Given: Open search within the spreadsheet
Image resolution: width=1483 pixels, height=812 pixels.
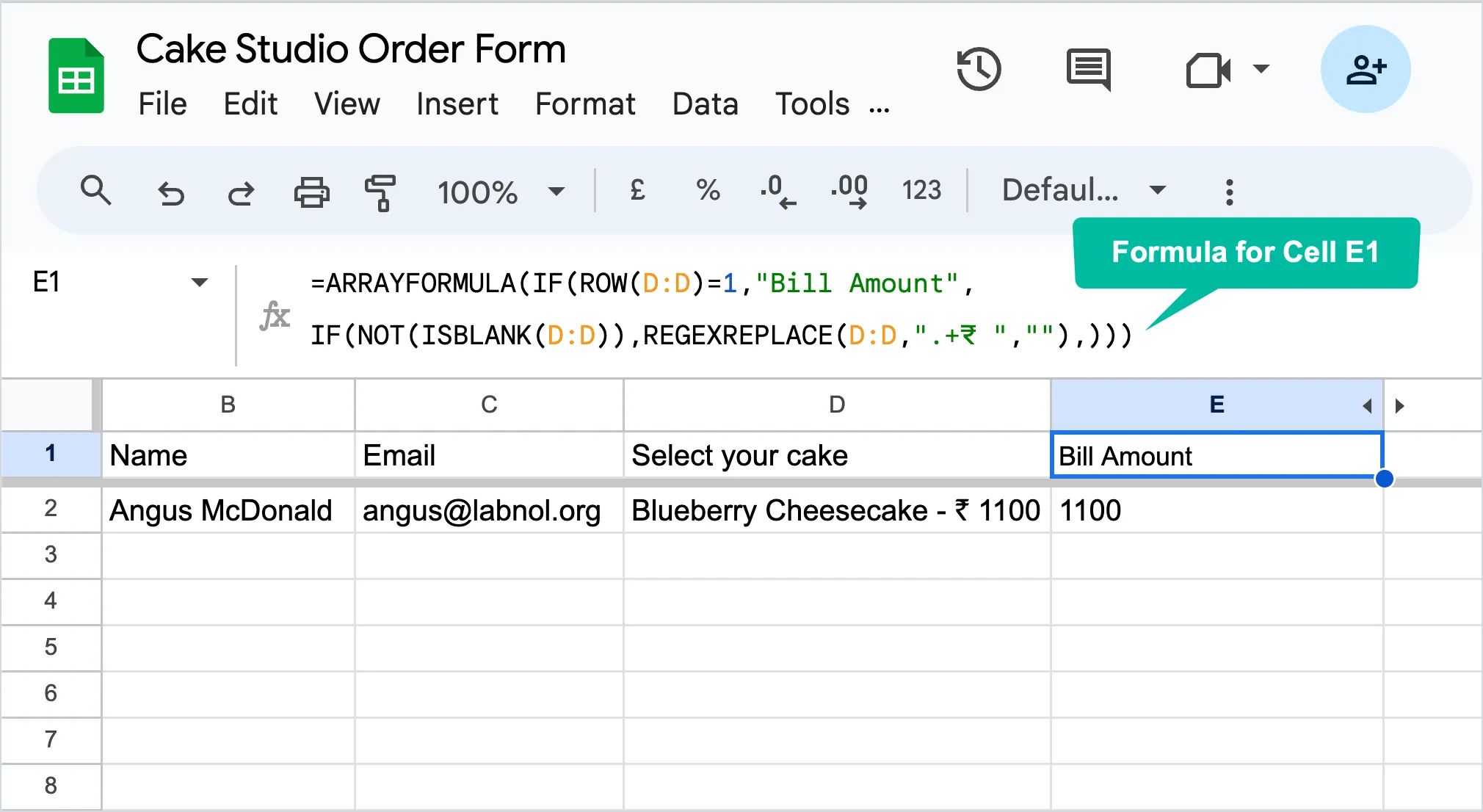Looking at the screenshot, I should (96, 192).
